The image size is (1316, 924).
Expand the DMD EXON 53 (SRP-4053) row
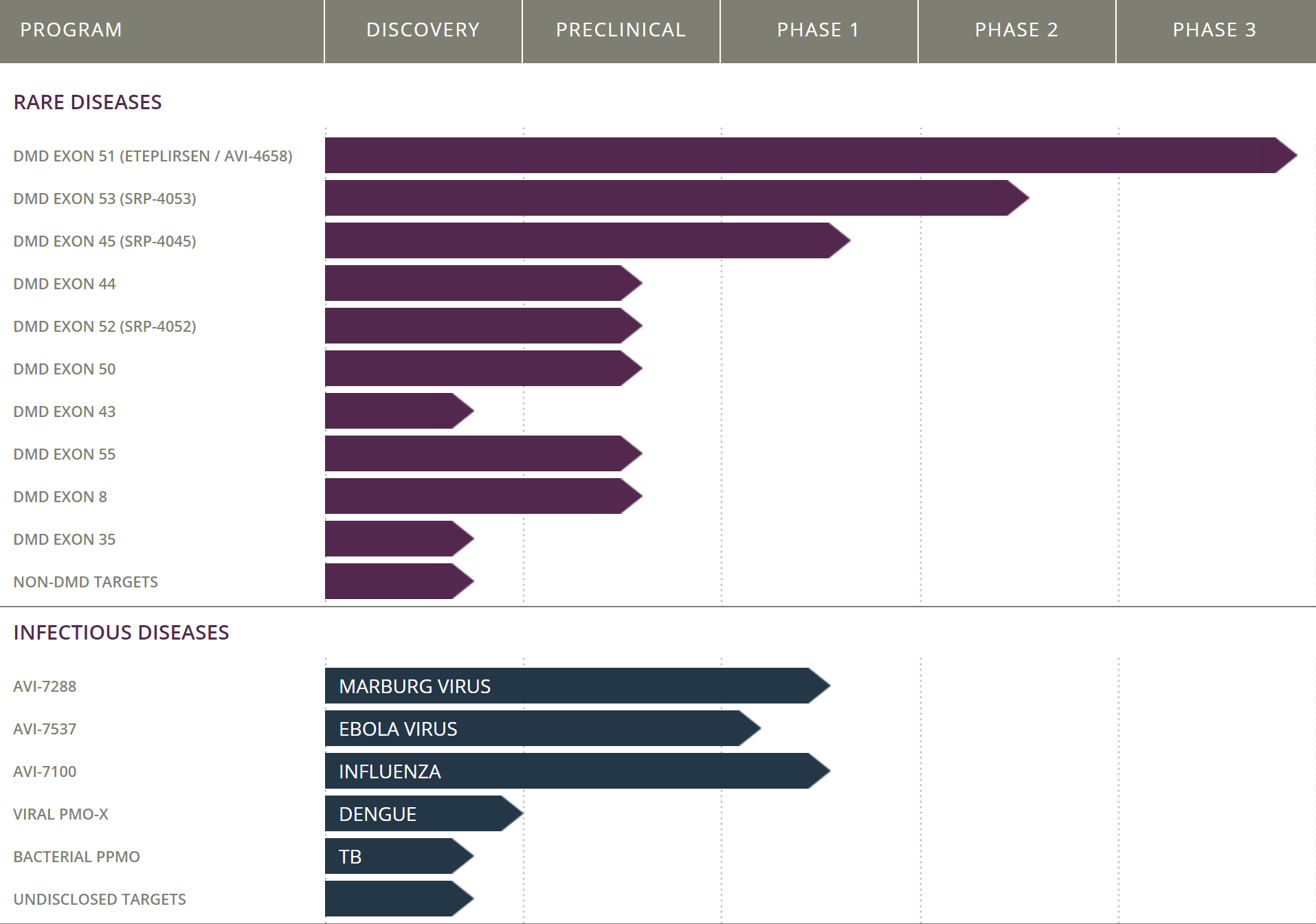[104, 199]
